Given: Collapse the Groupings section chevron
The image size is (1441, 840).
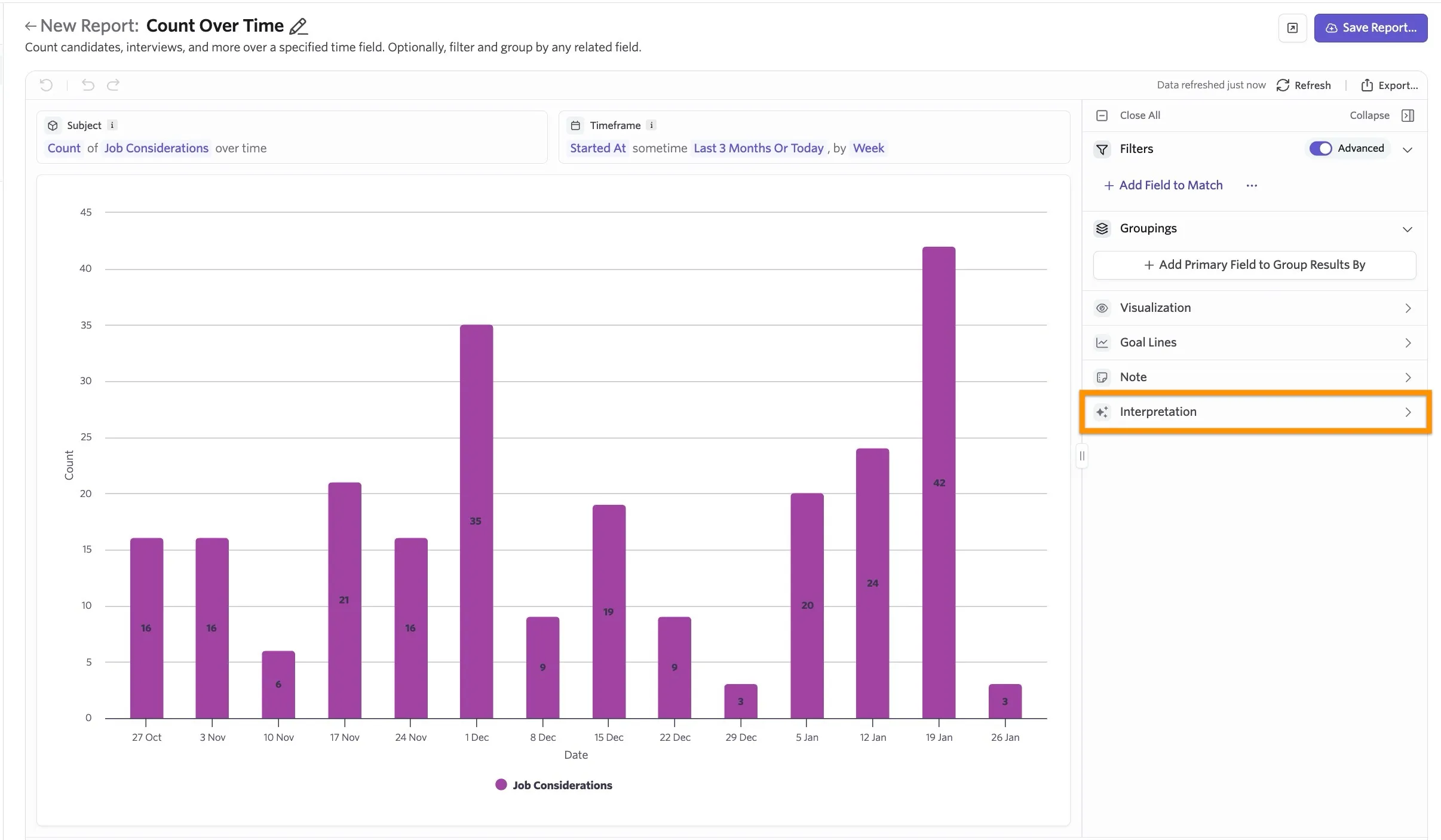Looking at the screenshot, I should 1408,229.
